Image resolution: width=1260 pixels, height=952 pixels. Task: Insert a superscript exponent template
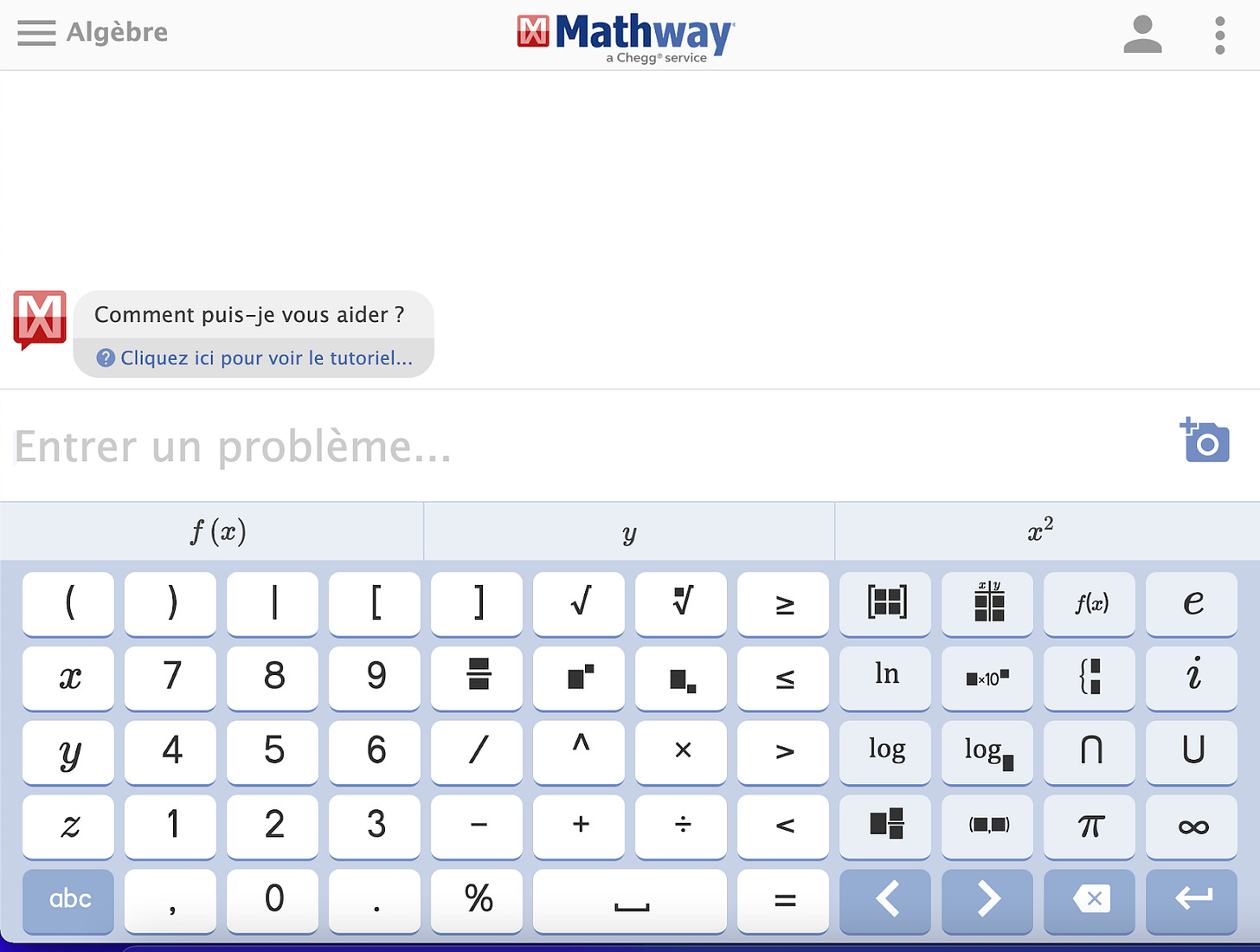pyautogui.click(x=579, y=679)
